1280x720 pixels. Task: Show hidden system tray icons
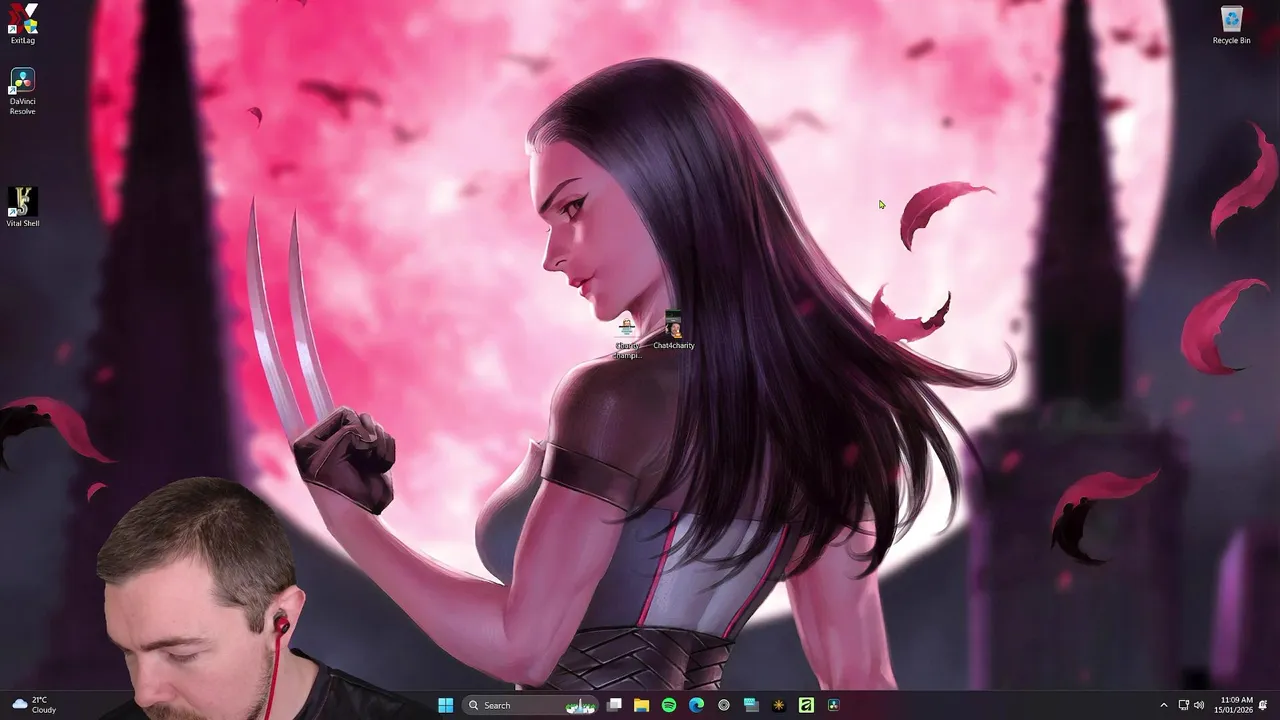point(1163,705)
